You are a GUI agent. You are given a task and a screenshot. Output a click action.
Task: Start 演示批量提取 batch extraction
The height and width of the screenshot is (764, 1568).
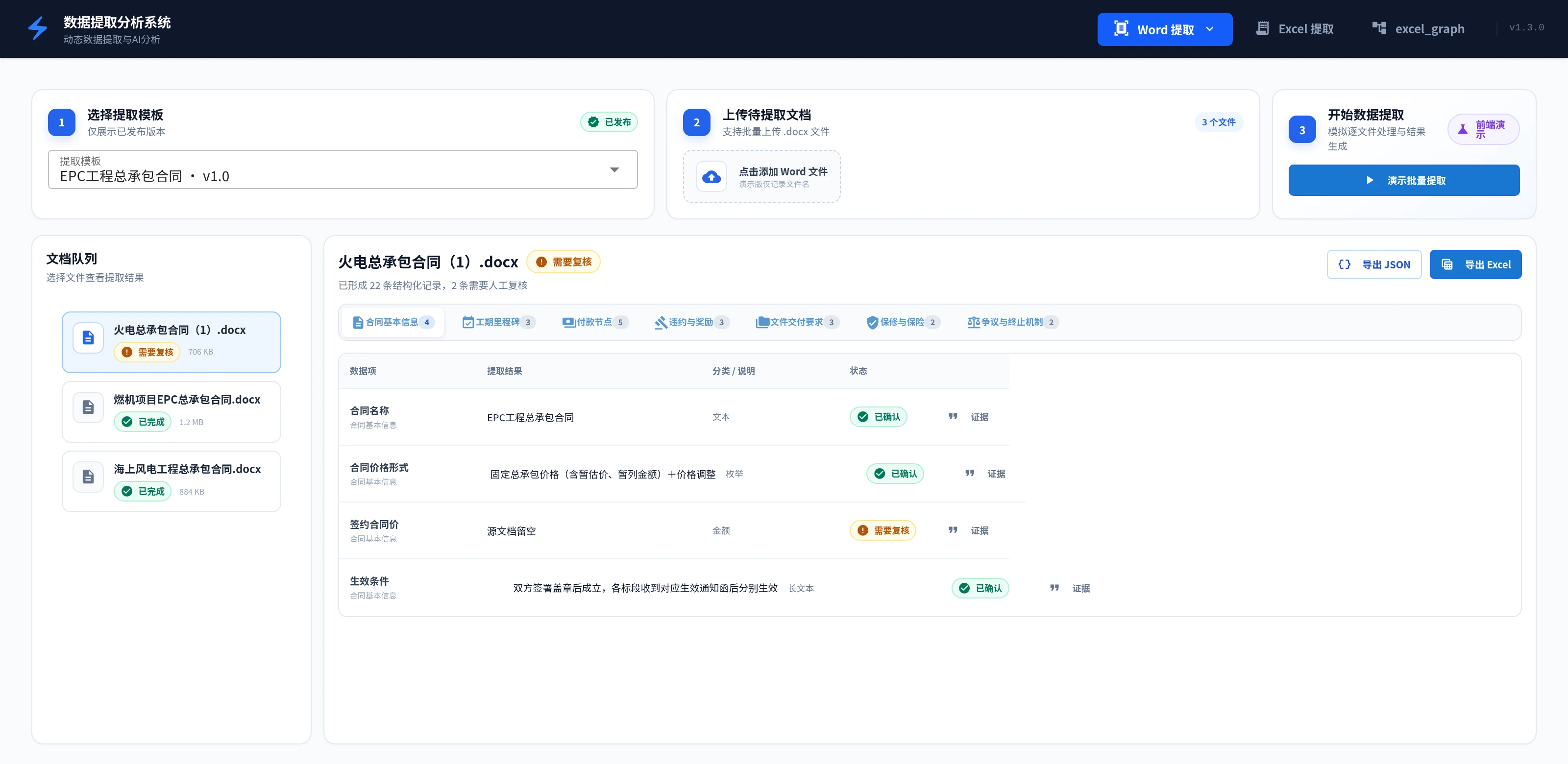(1404, 180)
